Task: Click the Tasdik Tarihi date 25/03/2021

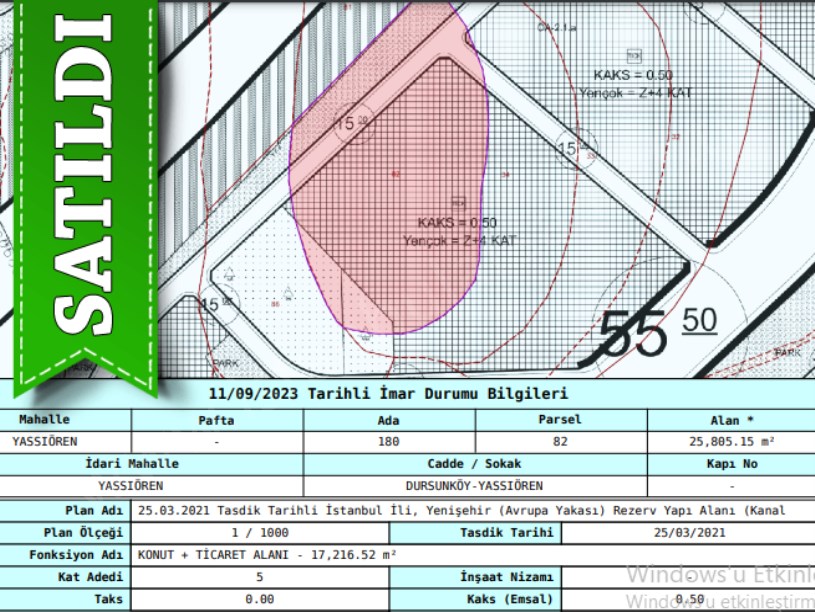Action: tap(688, 533)
